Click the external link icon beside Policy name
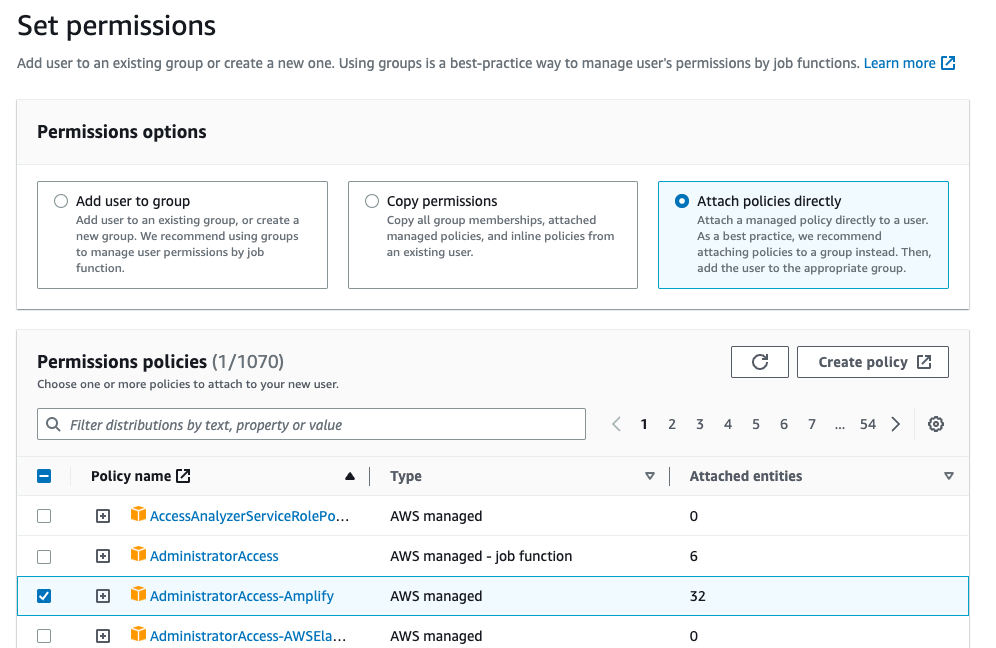 [x=183, y=476]
